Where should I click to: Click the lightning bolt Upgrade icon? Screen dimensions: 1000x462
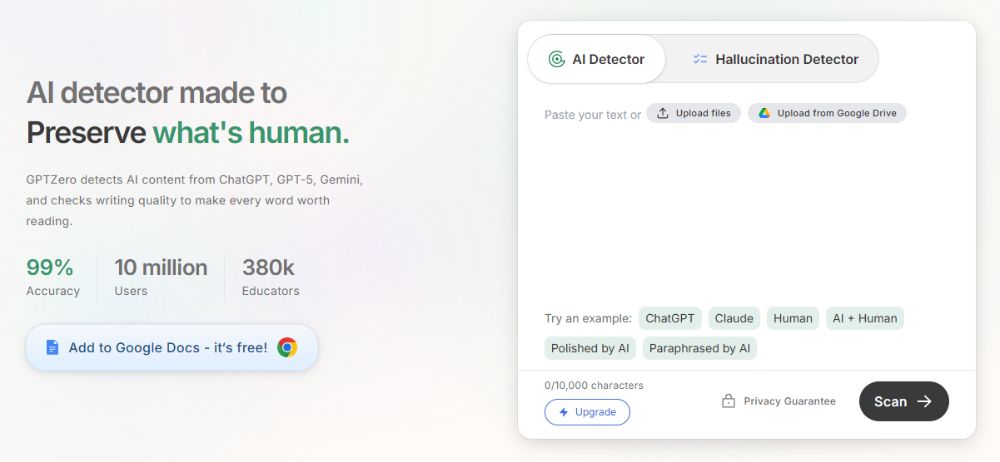tap(563, 412)
